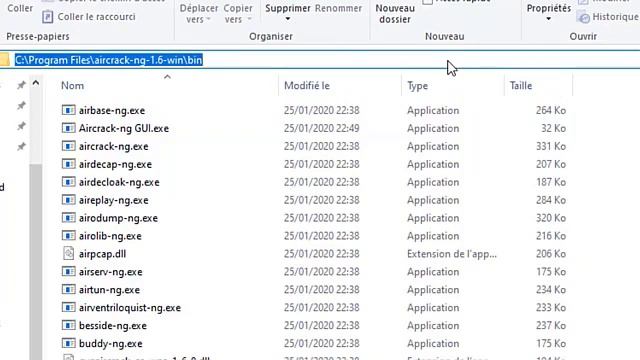The width and height of the screenshot is (640, 360).
Task: Click the airtun-ng.exe file icon
Action: click(69, 290)
